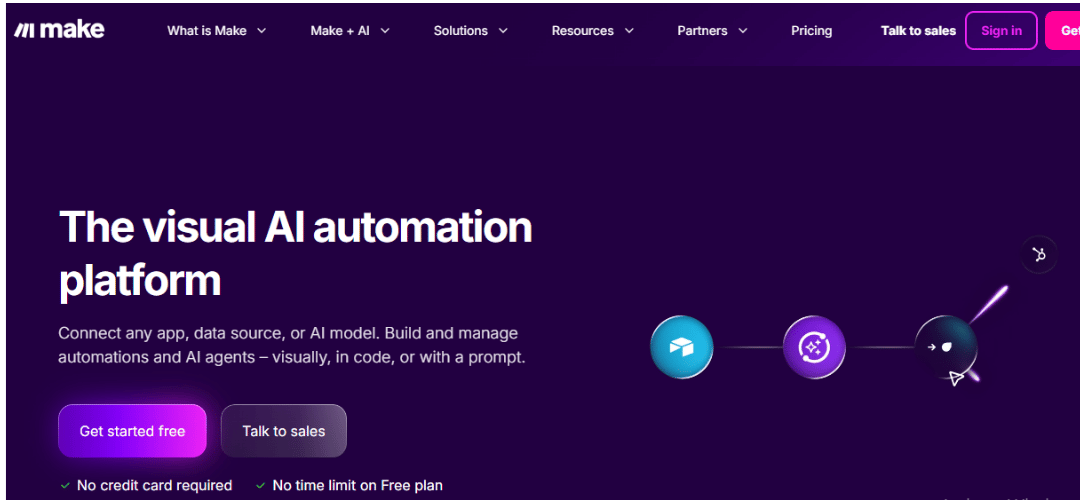The image size is (1080, 500).
Task: Open the What is Make menu
Action: [x=217, y=31]
